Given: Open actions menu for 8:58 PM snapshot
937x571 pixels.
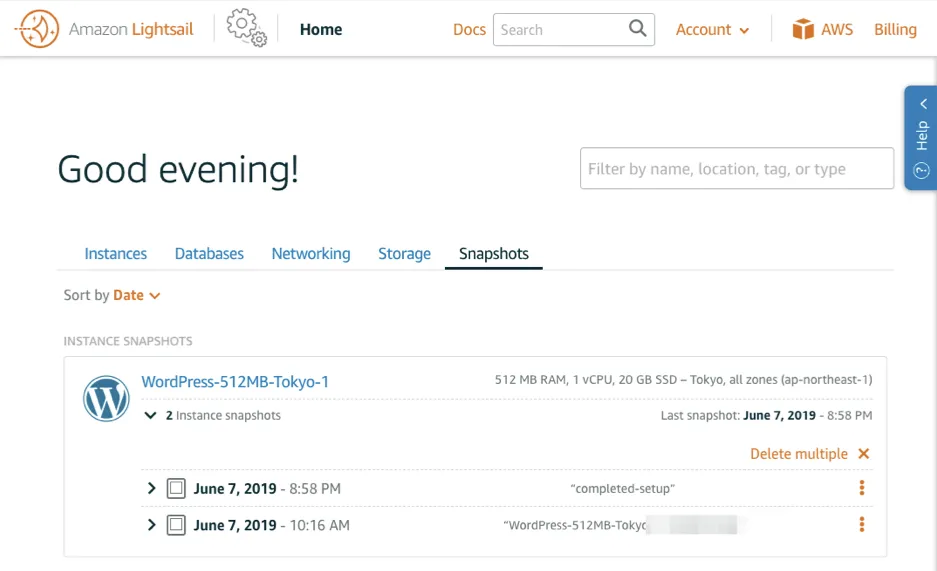Looking at the screenshot, I should (861, 488).
